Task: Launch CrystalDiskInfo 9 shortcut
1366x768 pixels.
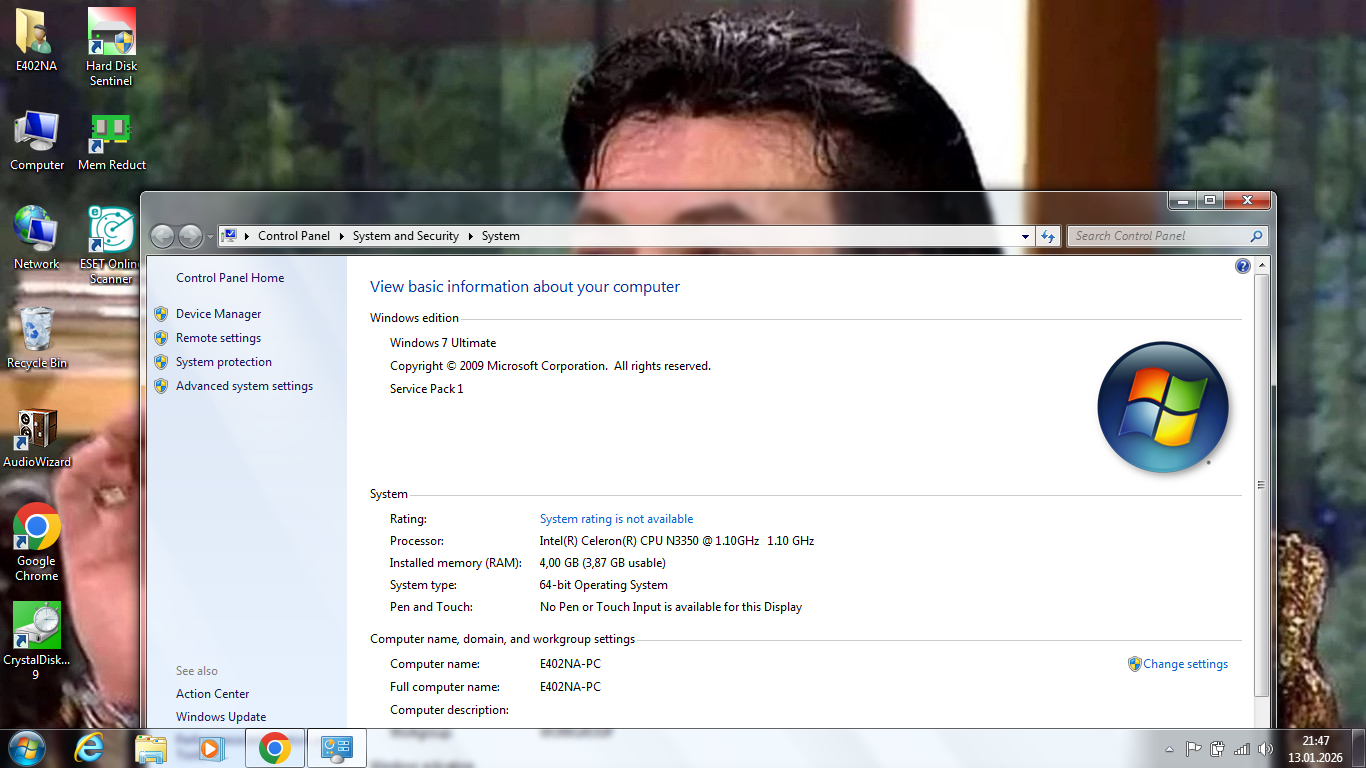Action: coord(36,641)
